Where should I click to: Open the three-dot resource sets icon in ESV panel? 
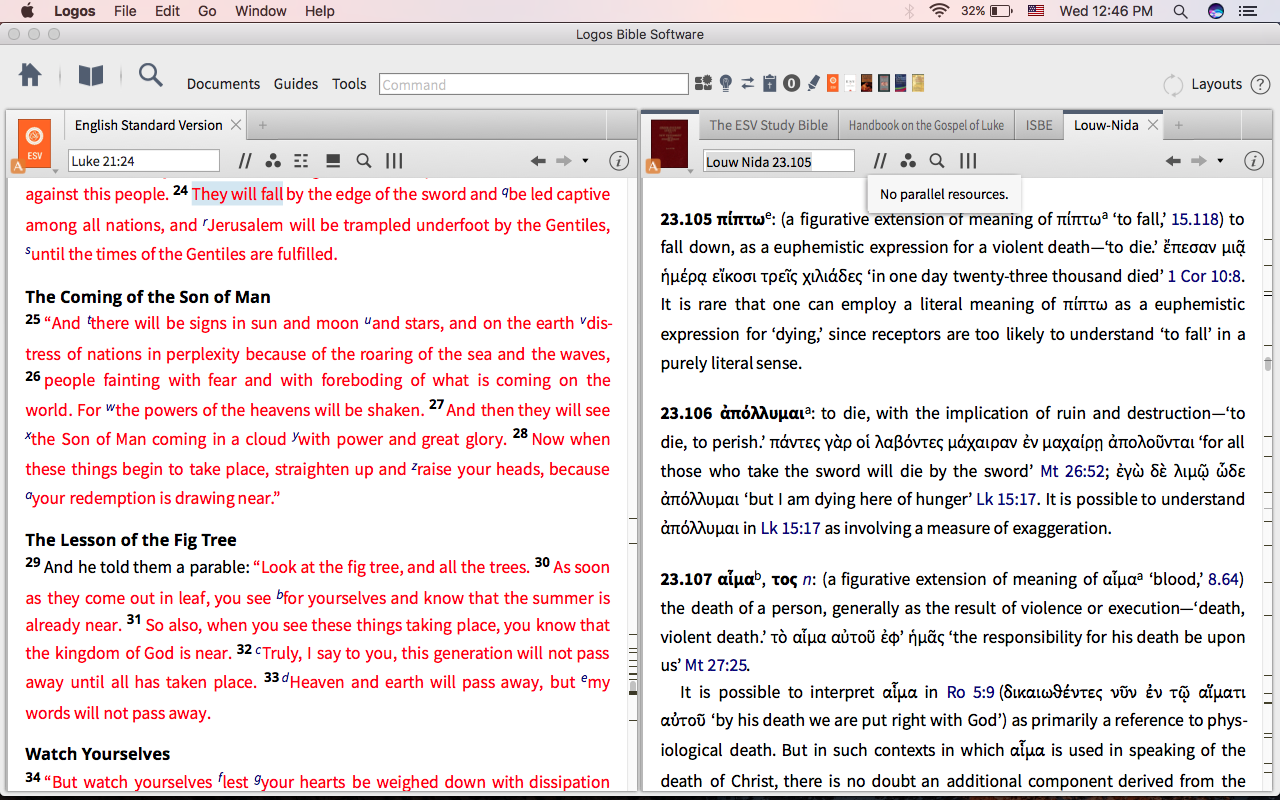click(x=273, y=161)
